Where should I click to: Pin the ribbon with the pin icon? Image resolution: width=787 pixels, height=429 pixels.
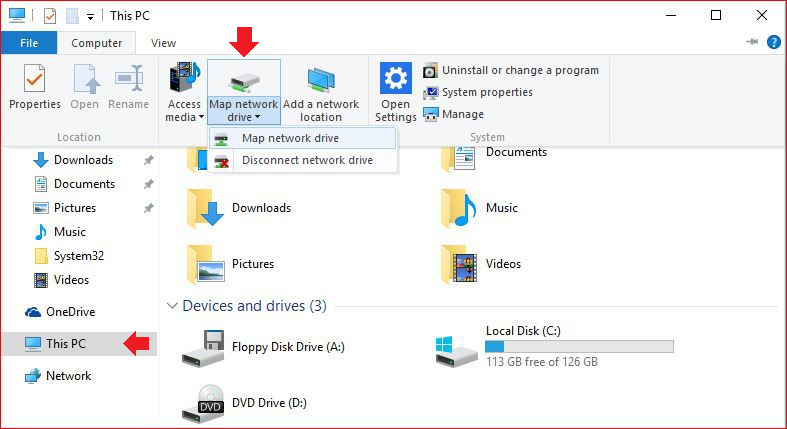pyautogui.click(x=752, y=42)
